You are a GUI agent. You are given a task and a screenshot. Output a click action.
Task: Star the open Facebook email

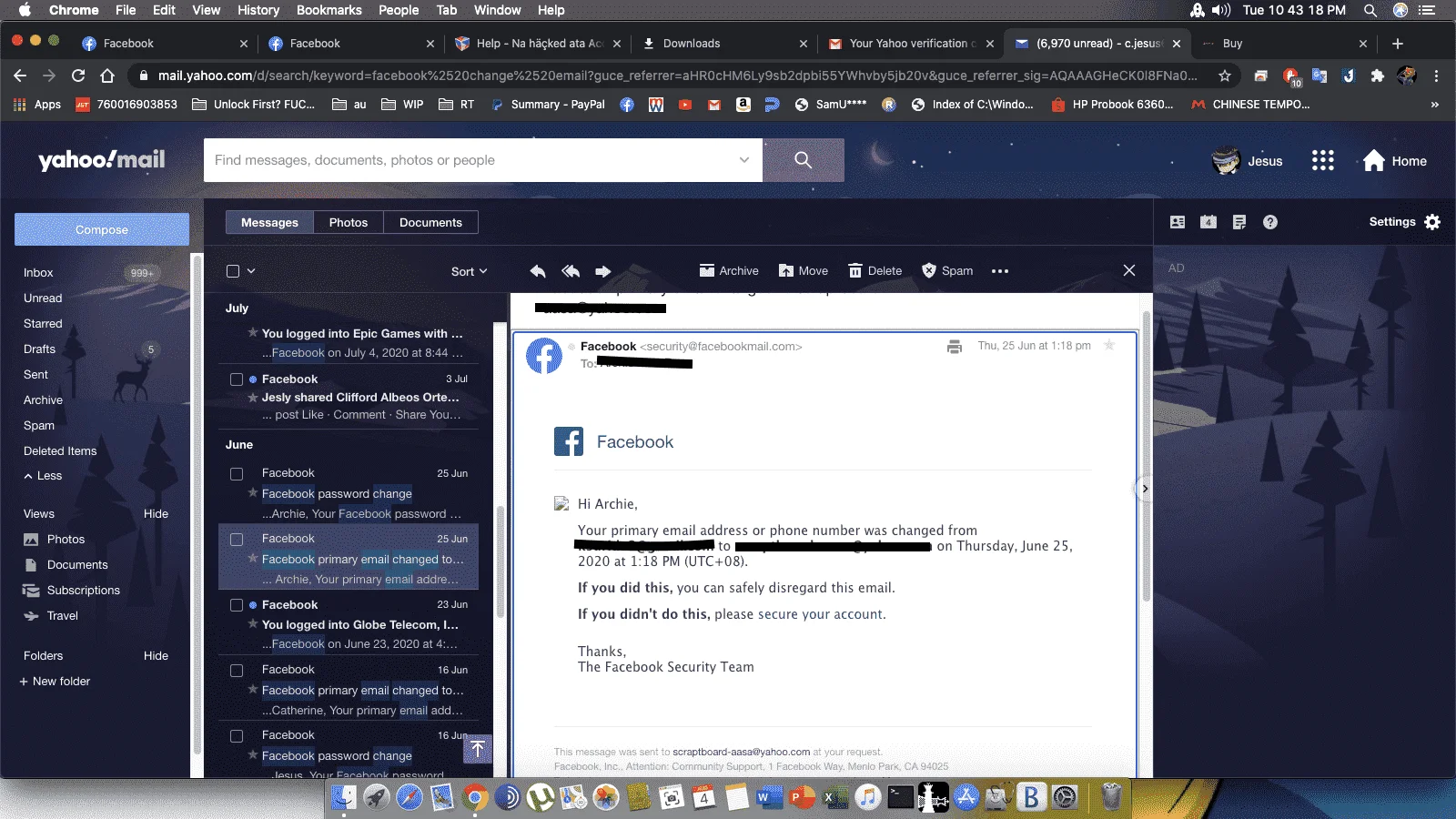[1109, 346]
